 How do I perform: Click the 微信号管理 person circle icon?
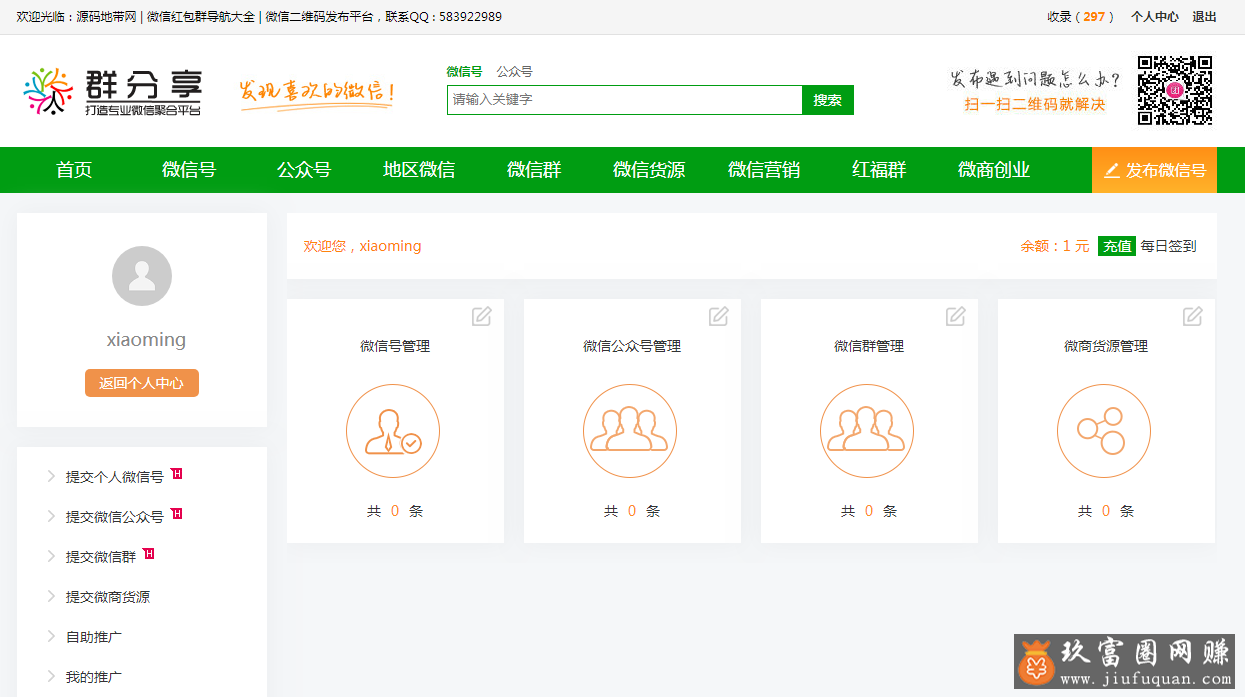click(x=393, y=431)
